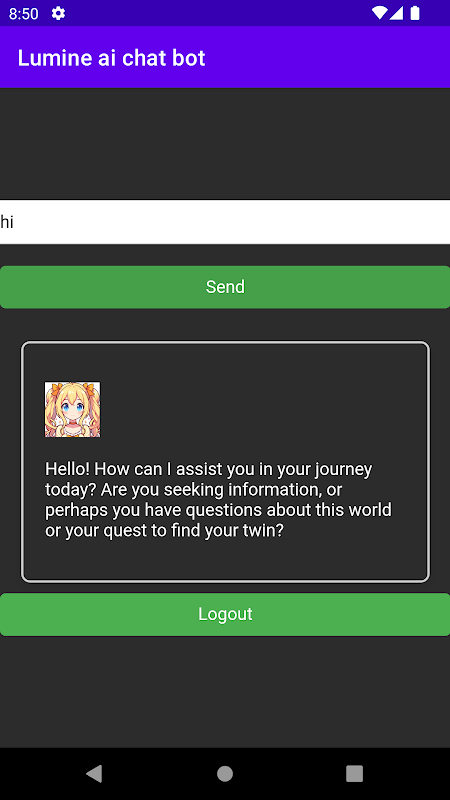
Task: Tap the text 'hi' in the input box
Action: point(7,222)
